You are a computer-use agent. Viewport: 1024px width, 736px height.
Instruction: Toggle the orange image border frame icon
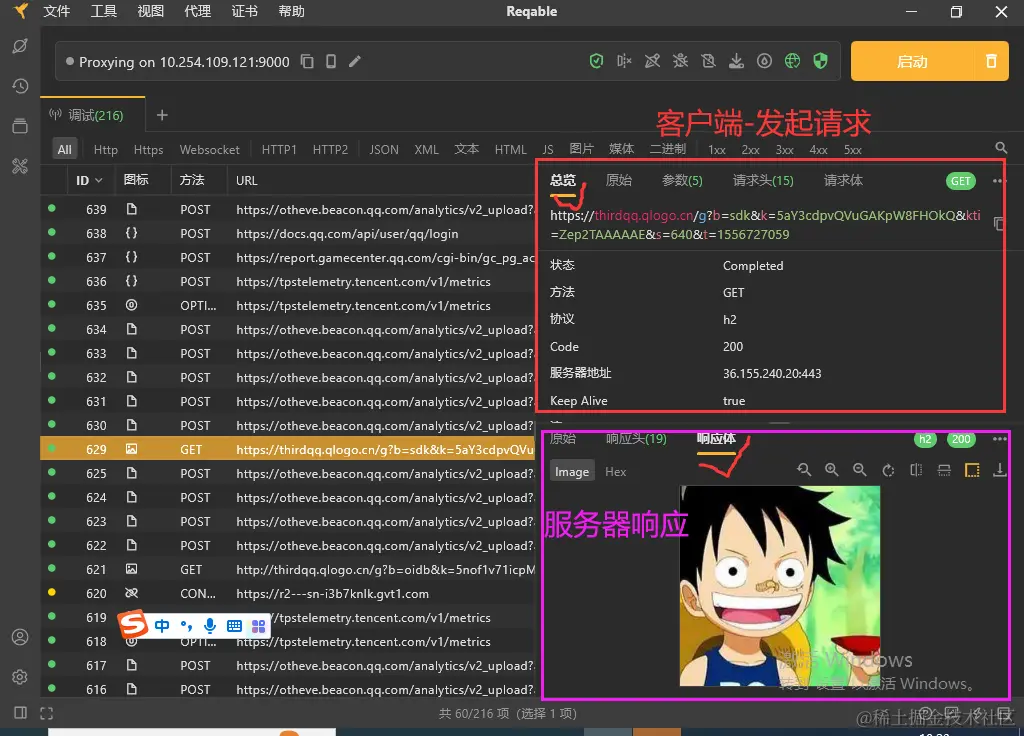point(972,470)
